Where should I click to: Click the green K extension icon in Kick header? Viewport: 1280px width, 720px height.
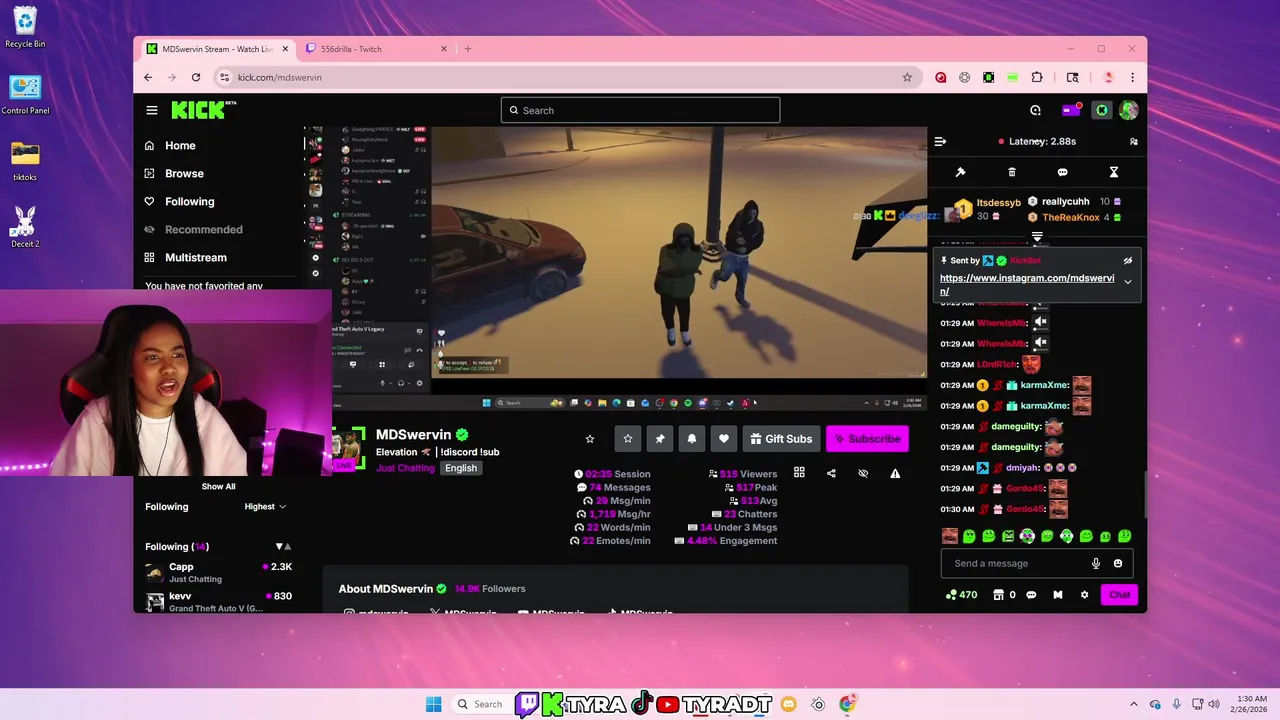(1101, 110)
